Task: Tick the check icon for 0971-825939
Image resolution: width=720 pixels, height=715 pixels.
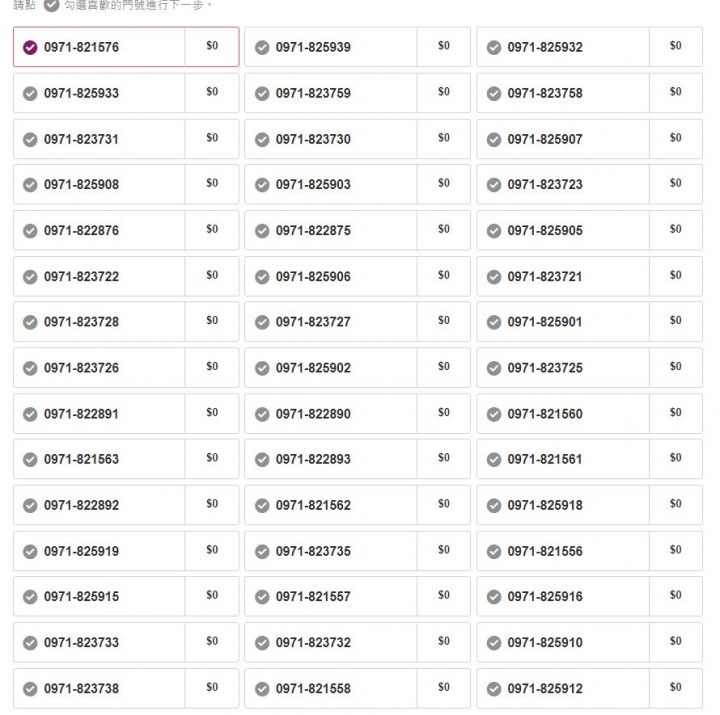Action: click(x=262, y=47)
